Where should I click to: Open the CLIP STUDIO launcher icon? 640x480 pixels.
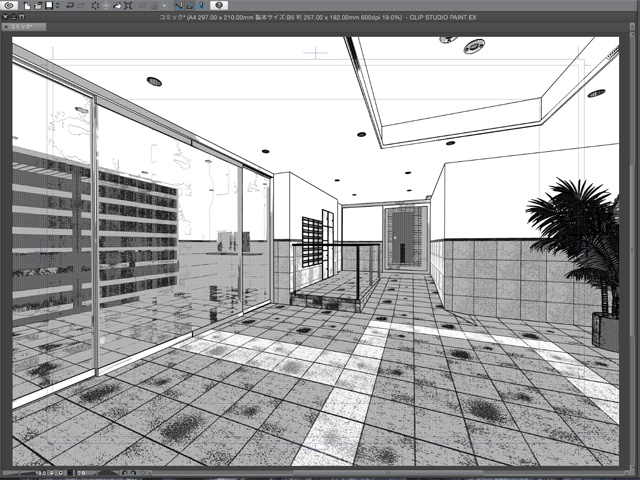click(x=9, y=5)
